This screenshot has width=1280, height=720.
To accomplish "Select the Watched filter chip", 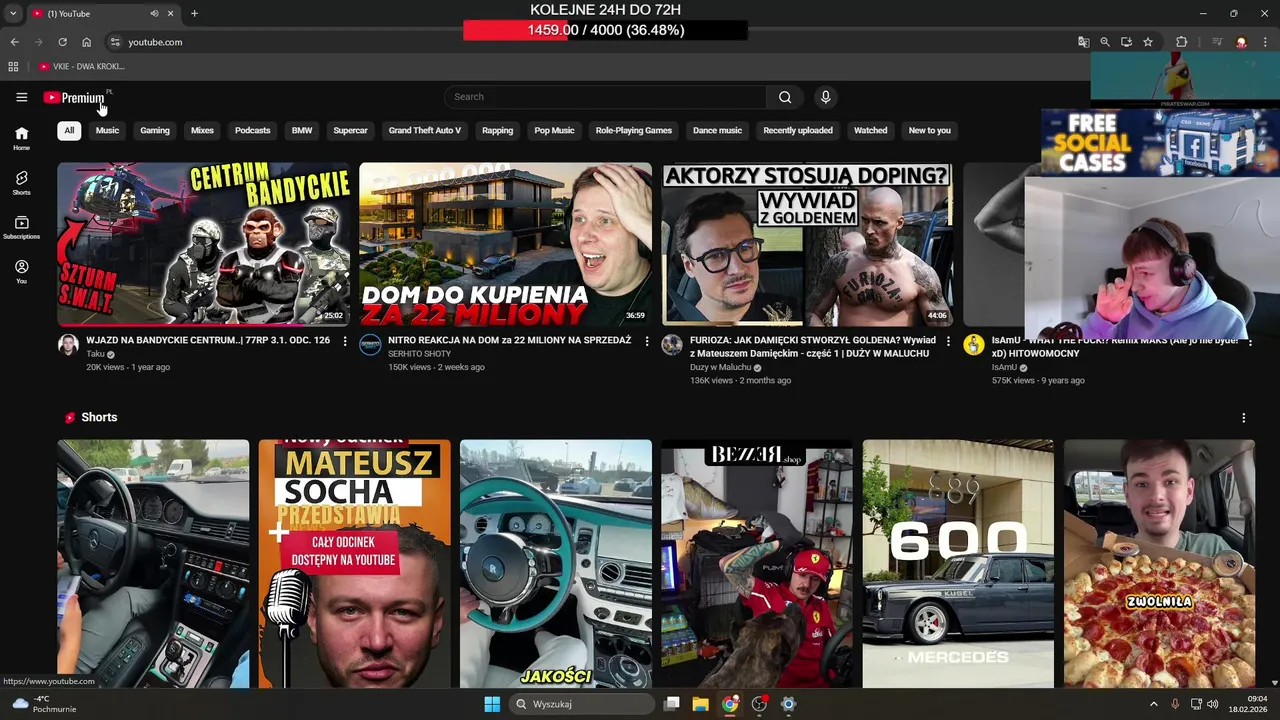I will (x=870, y=130).
